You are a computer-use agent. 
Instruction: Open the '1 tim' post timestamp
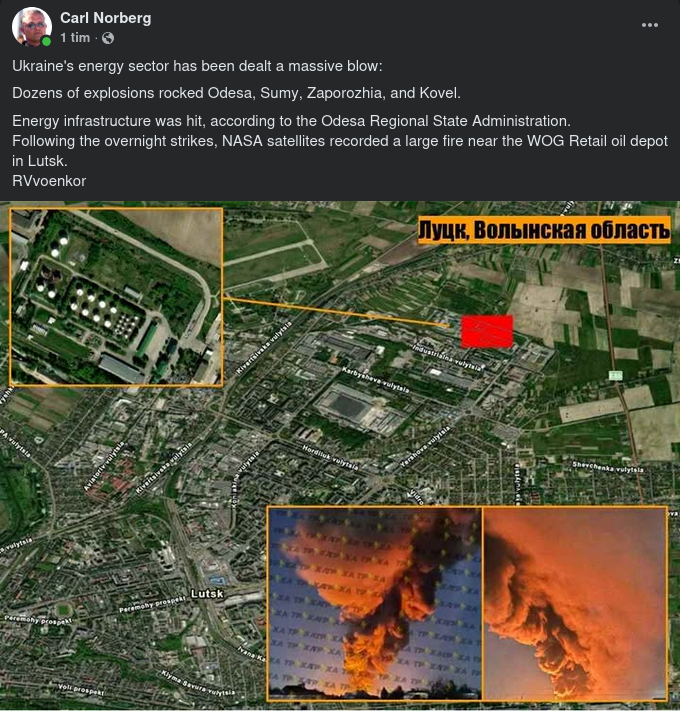point(75,38)
